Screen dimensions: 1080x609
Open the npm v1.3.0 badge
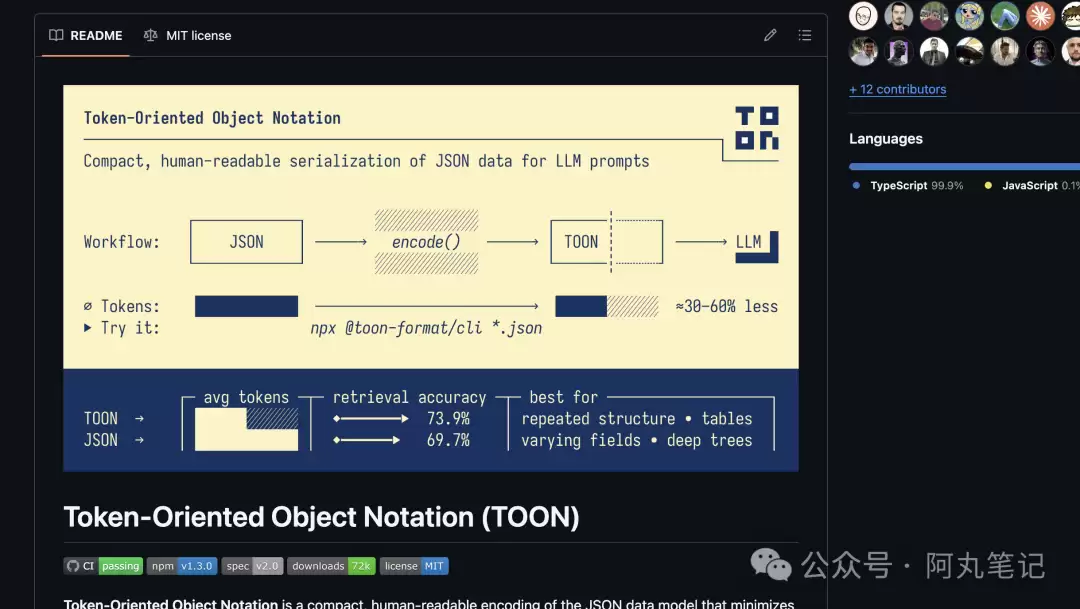(x=182, y=566)
